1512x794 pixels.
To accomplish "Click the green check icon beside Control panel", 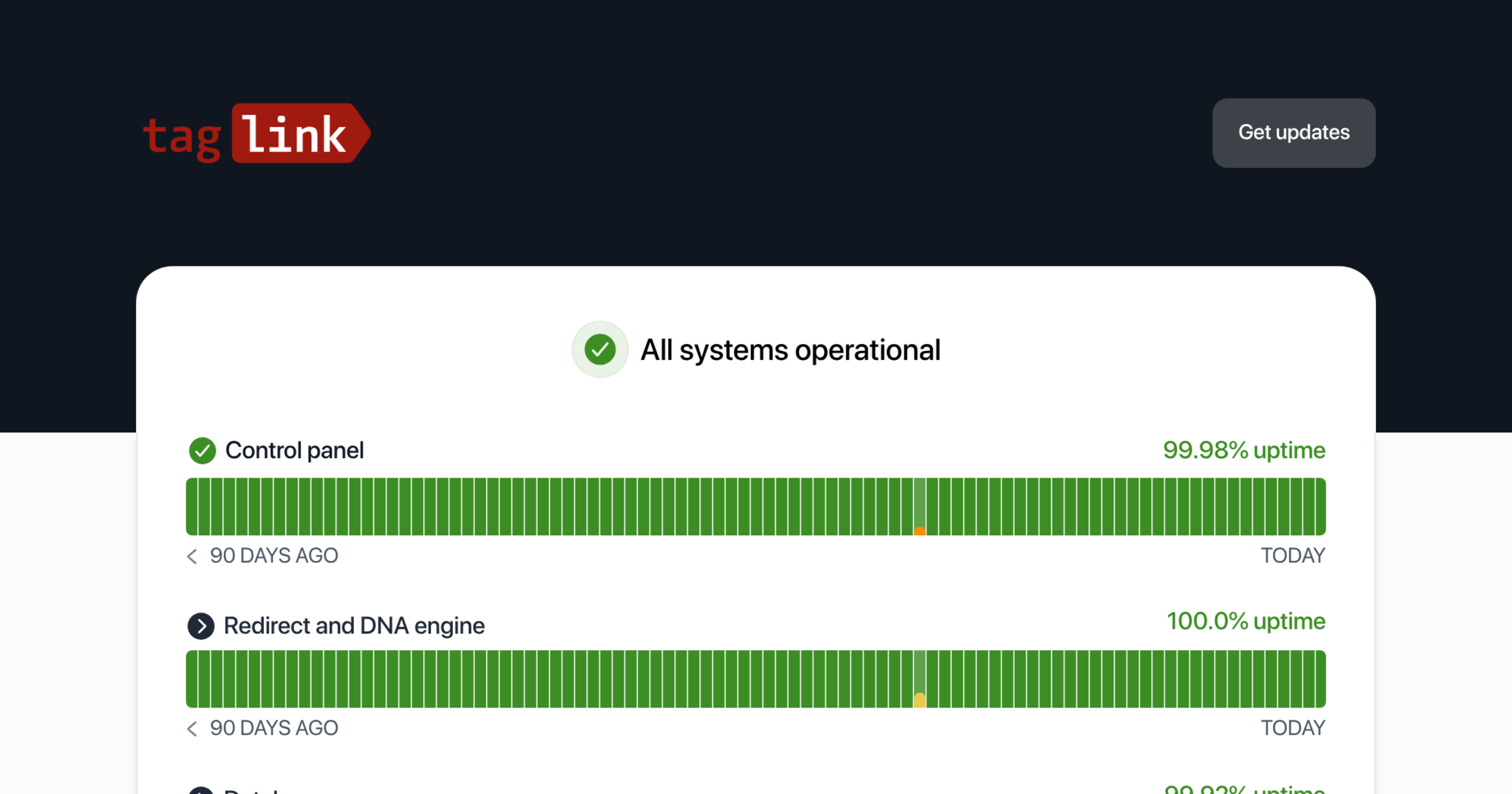I will pyautogui.click(x=202, y=451).
